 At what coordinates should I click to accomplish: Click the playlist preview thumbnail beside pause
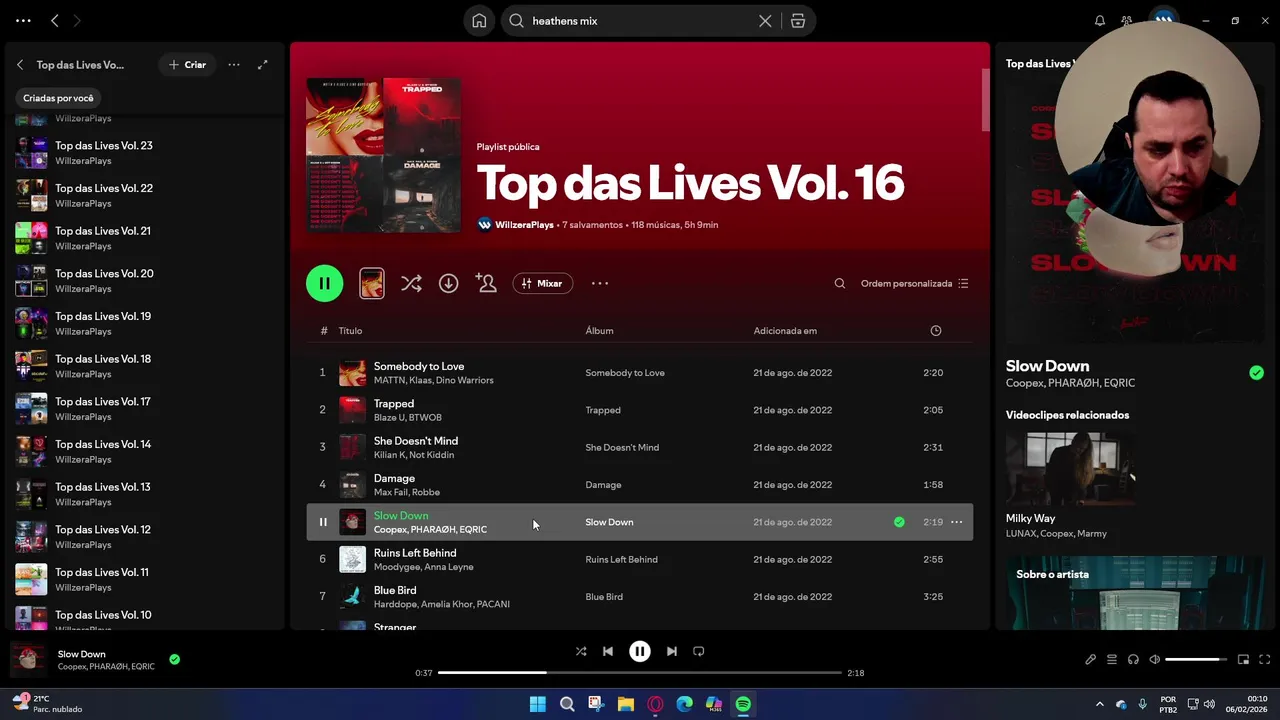coord(372,283)
